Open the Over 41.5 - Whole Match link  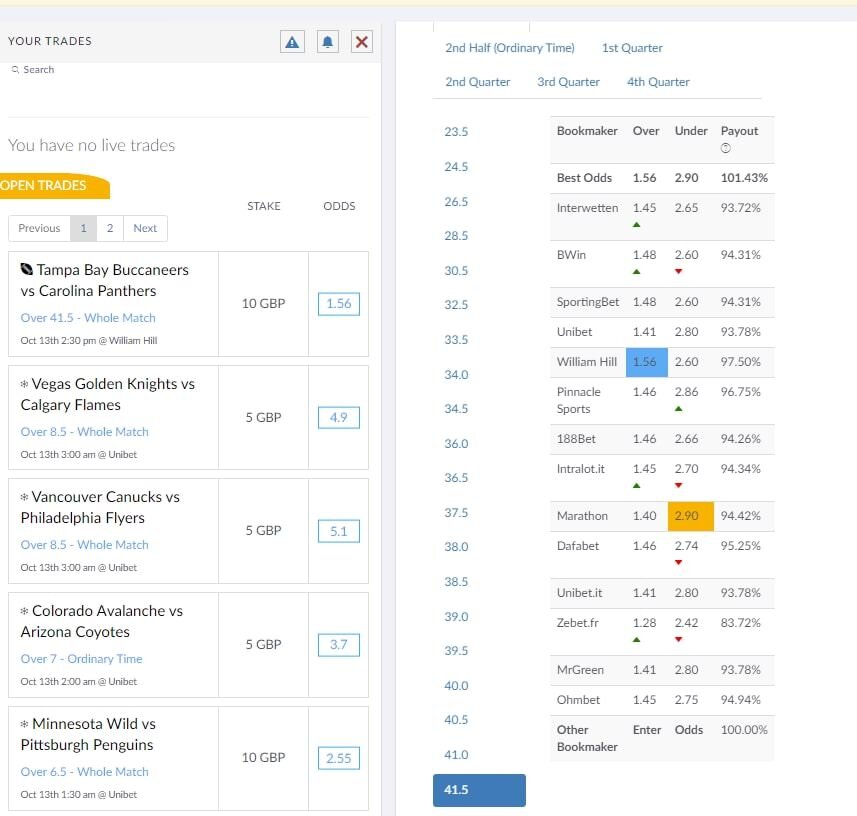[88, 318]
